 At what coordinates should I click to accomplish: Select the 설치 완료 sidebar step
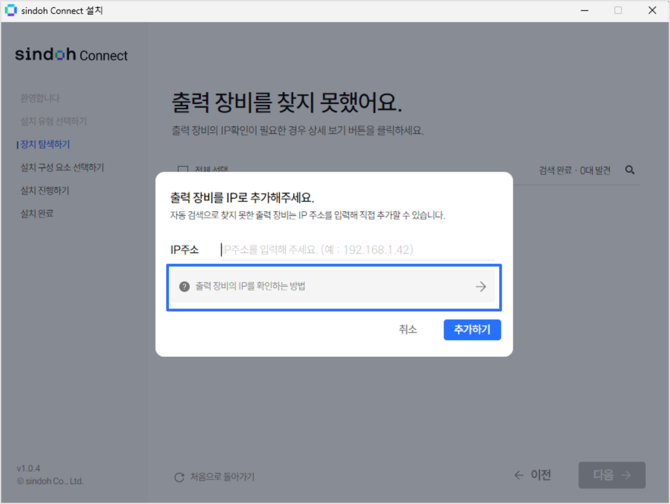coord(37,214)
